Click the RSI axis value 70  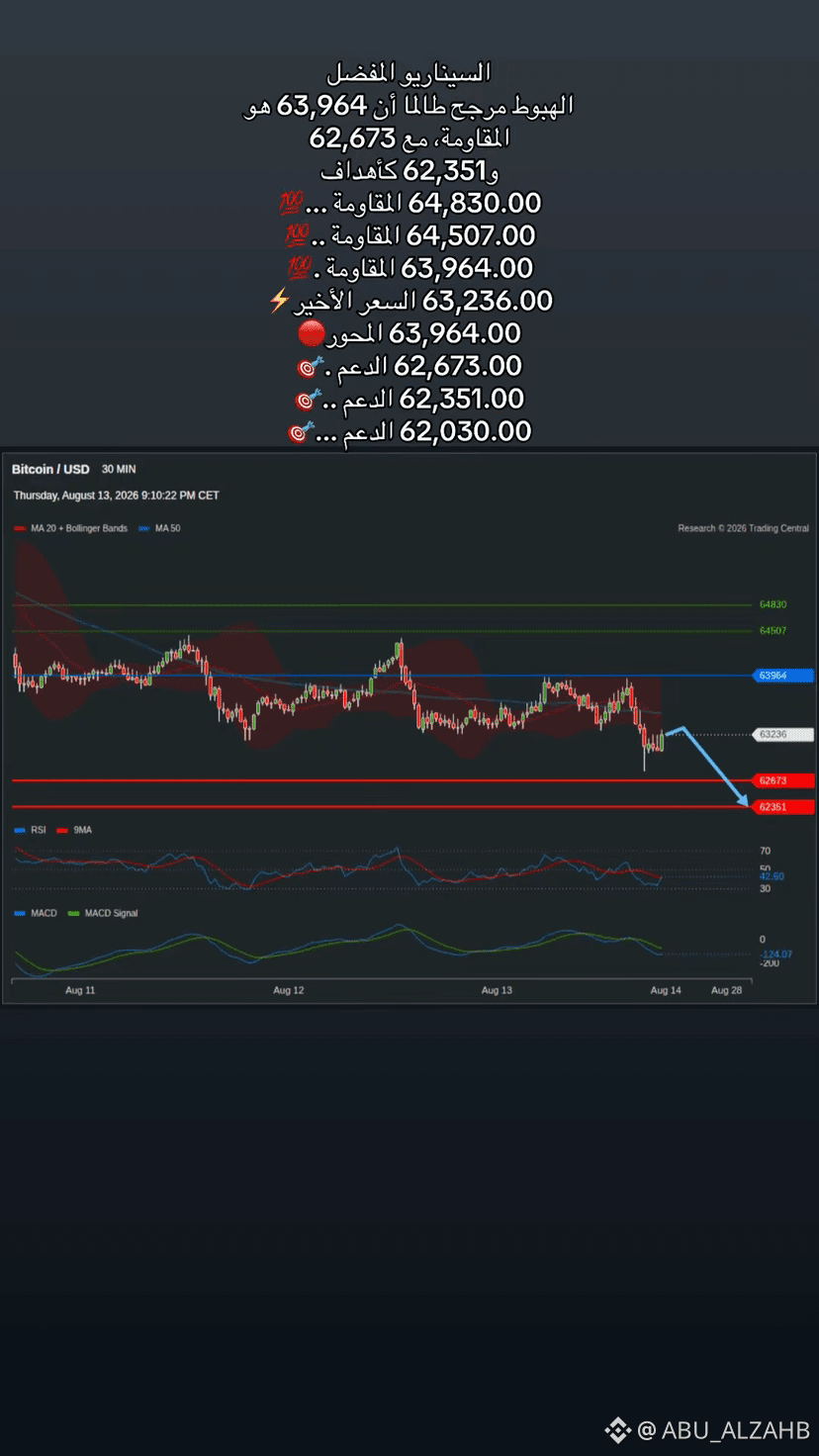point(765,851)
